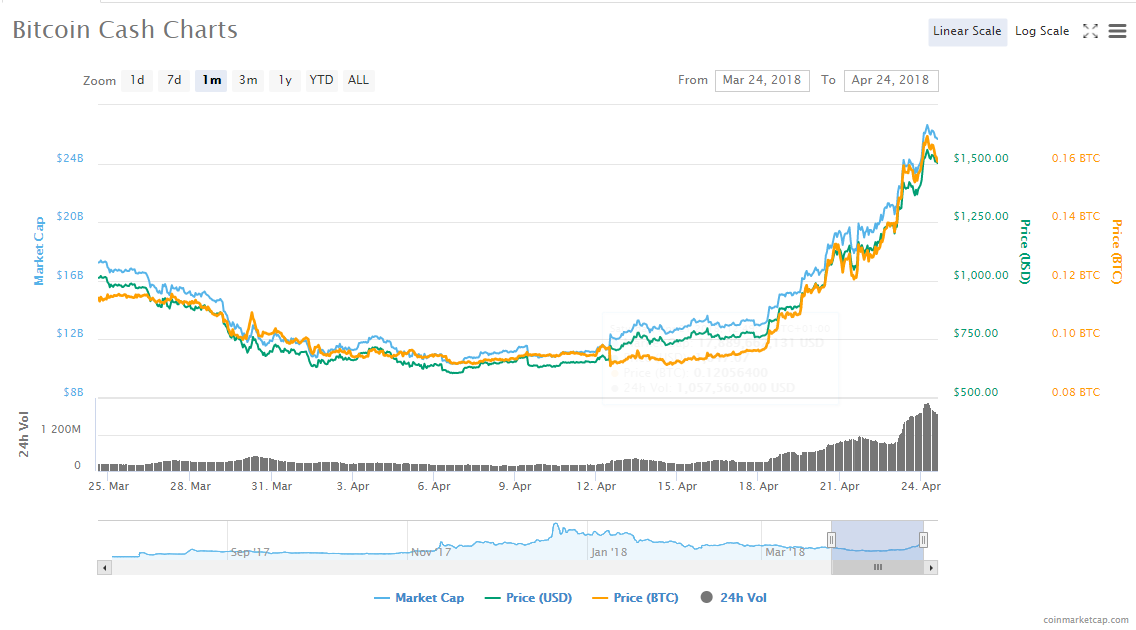Toggle the Market Cap series in the legend
The height and width of the screenshot is (630, 1136).
coord(419,597)
